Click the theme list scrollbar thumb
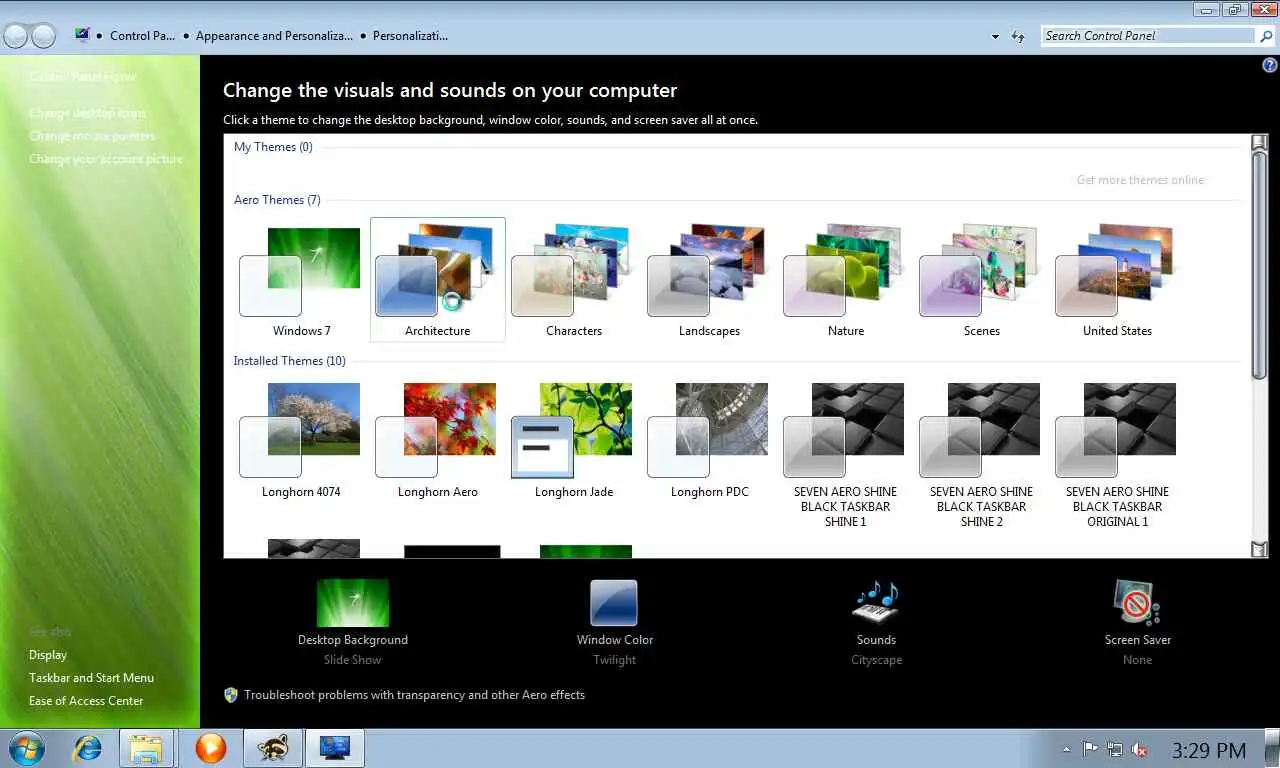 pyautogui.click(x=1260, y=264)
